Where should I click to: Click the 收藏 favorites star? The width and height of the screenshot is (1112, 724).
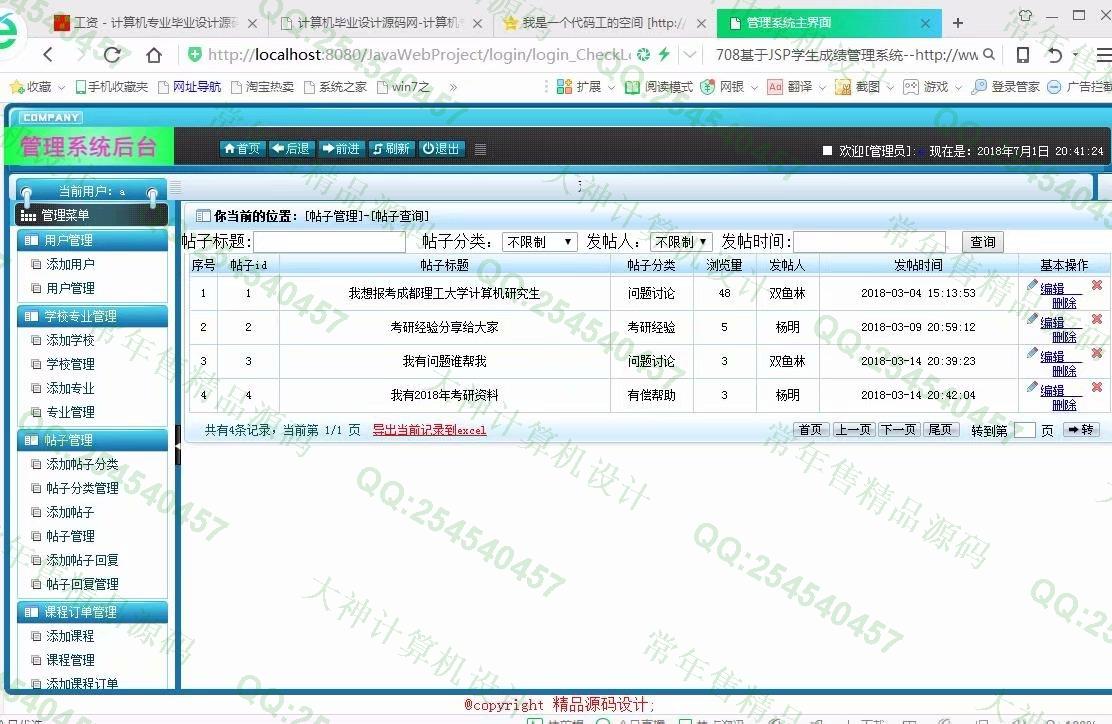click(x=17, y=87)
